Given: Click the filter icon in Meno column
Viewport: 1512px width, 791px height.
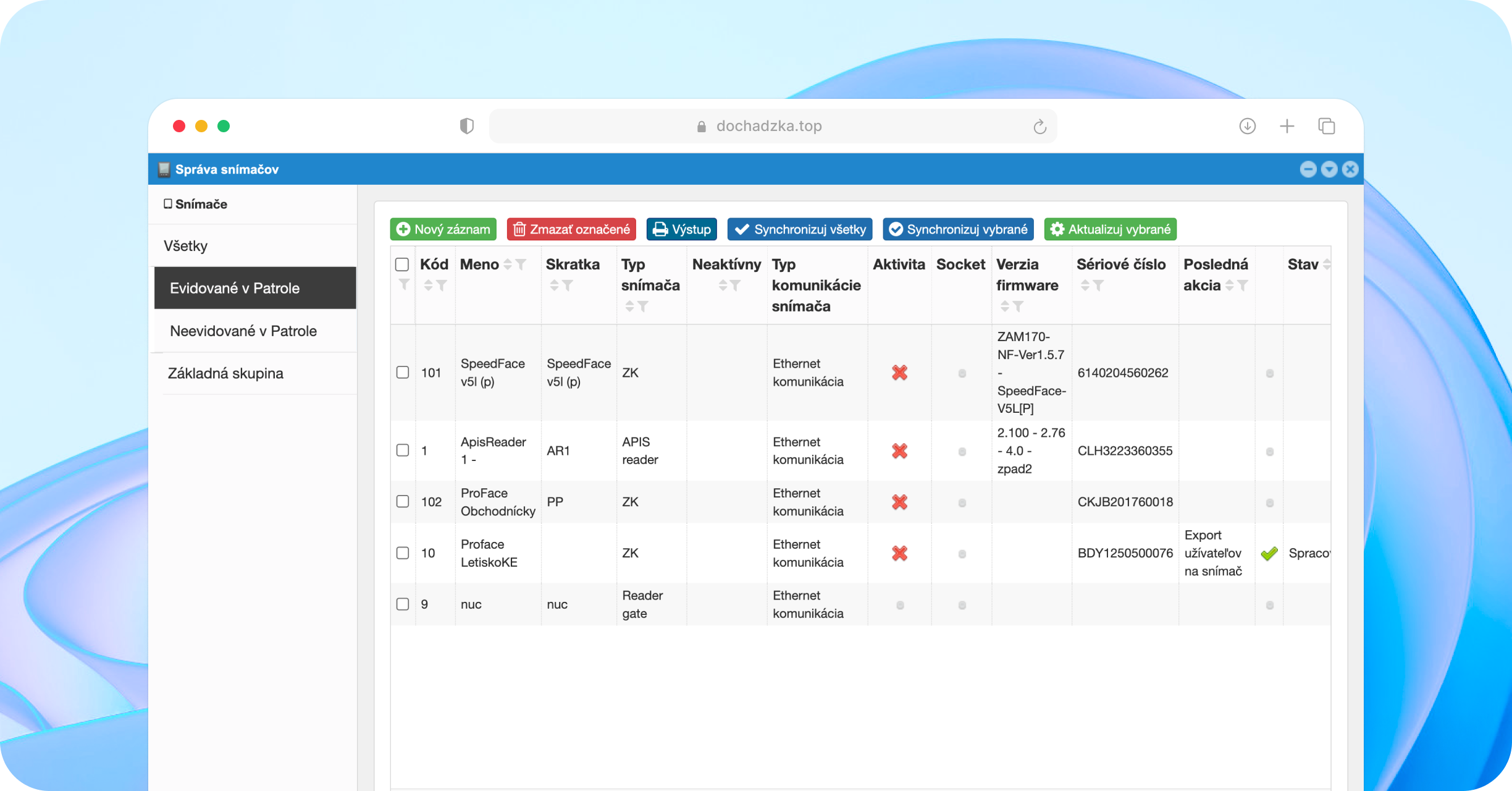Looking at the screenshot, I should tap(521, 264).
